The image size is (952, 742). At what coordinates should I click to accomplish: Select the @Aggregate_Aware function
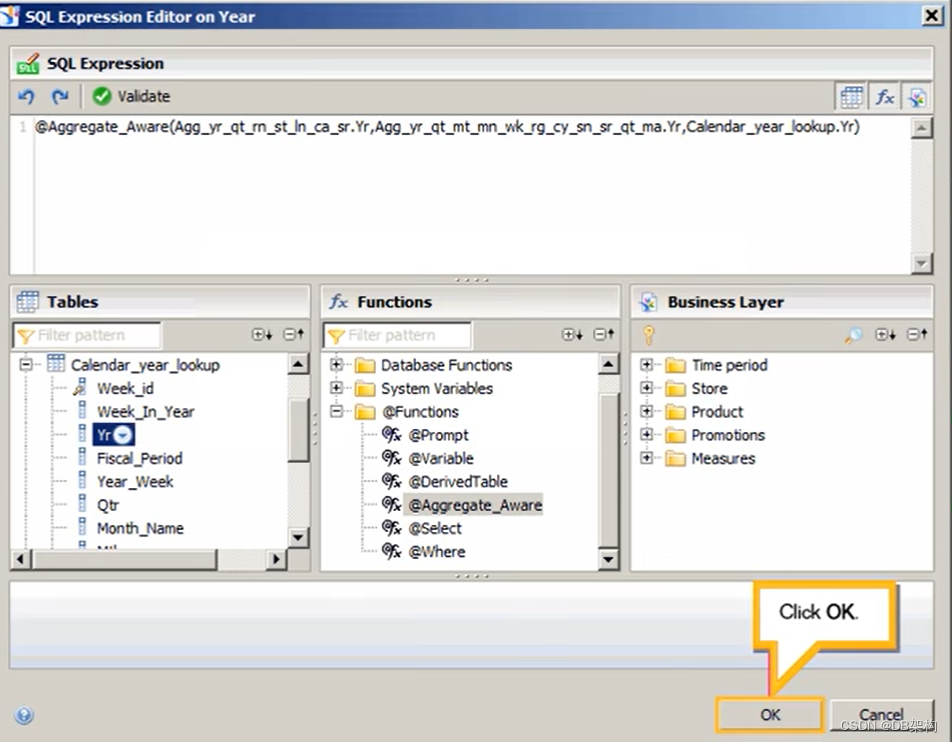(x=475, y=505)
